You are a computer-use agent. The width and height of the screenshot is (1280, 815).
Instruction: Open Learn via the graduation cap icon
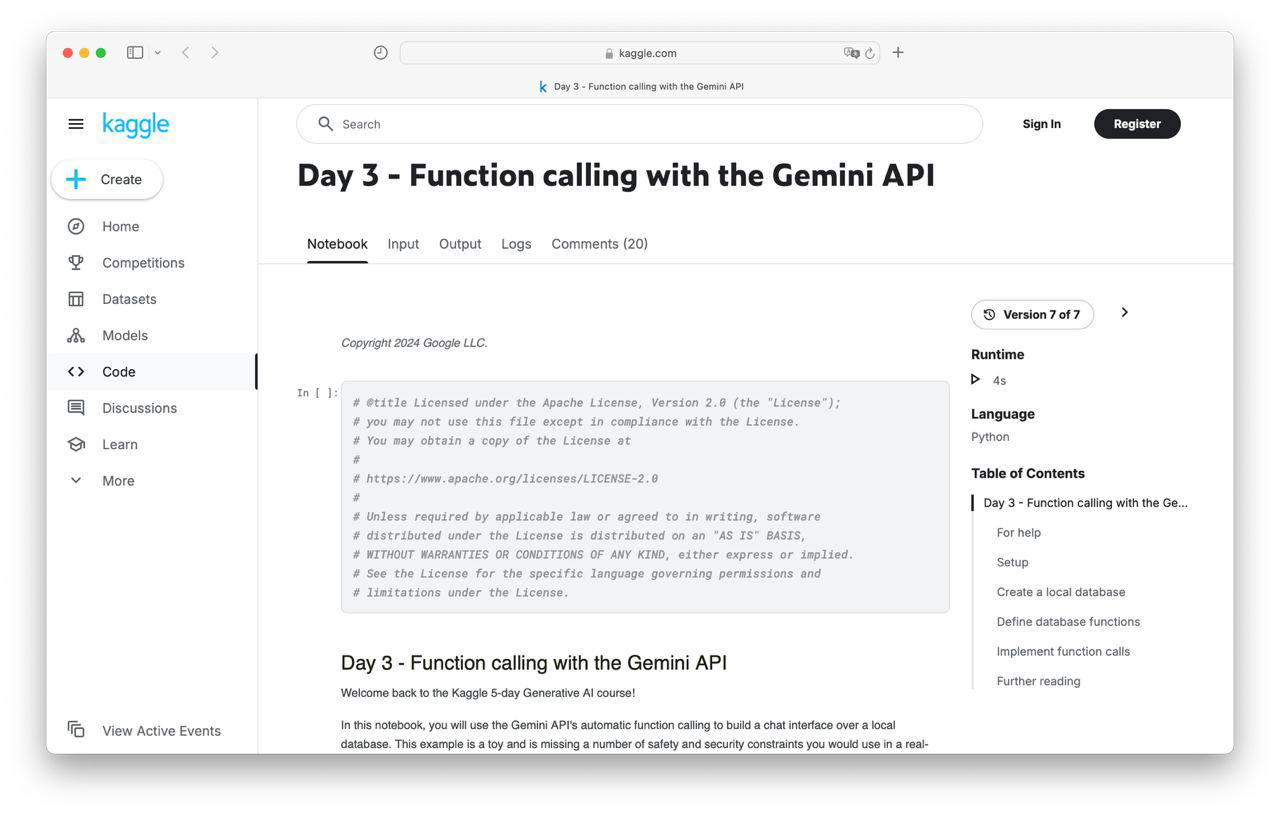[76, 444]
